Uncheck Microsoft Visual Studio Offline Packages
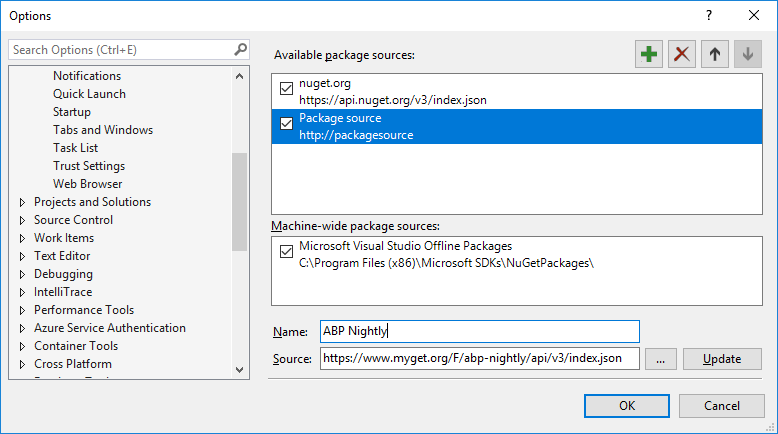 [x=287, y=253]
